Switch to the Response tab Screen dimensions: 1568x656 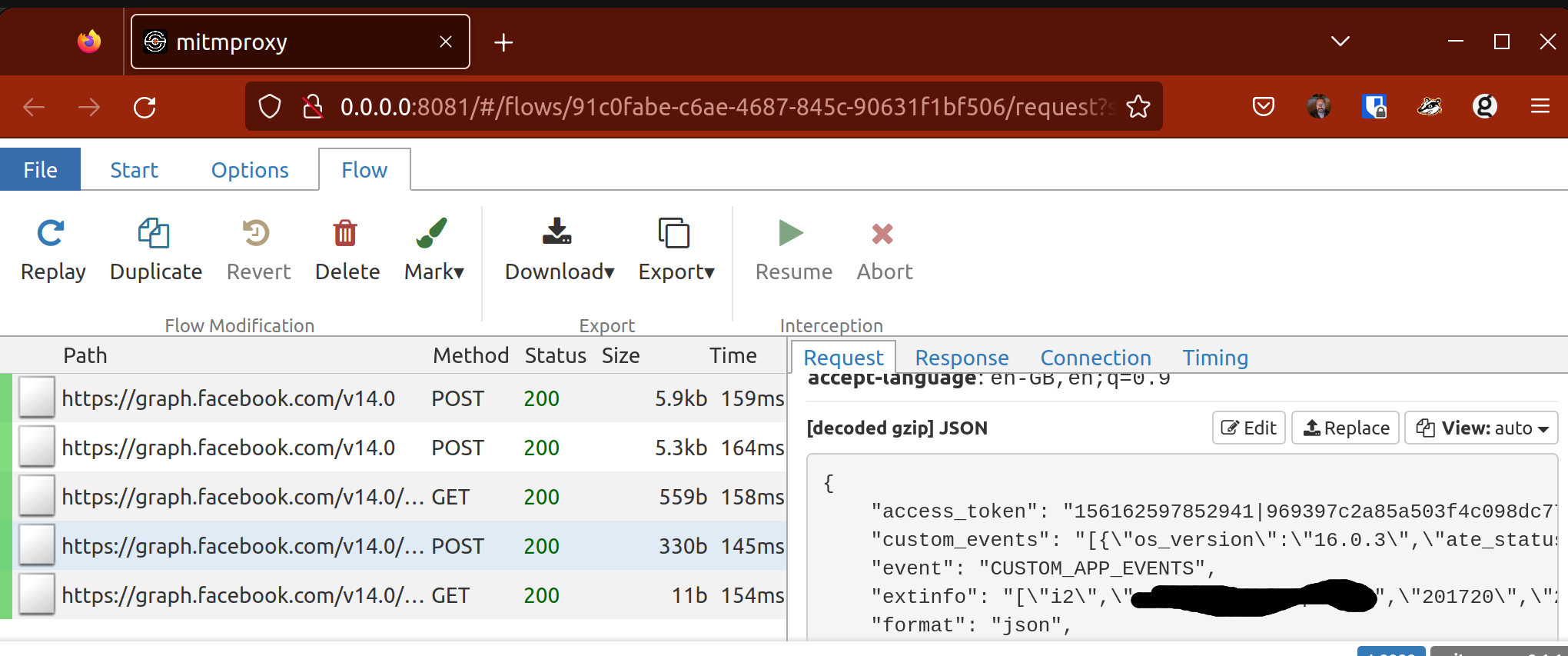962,358
